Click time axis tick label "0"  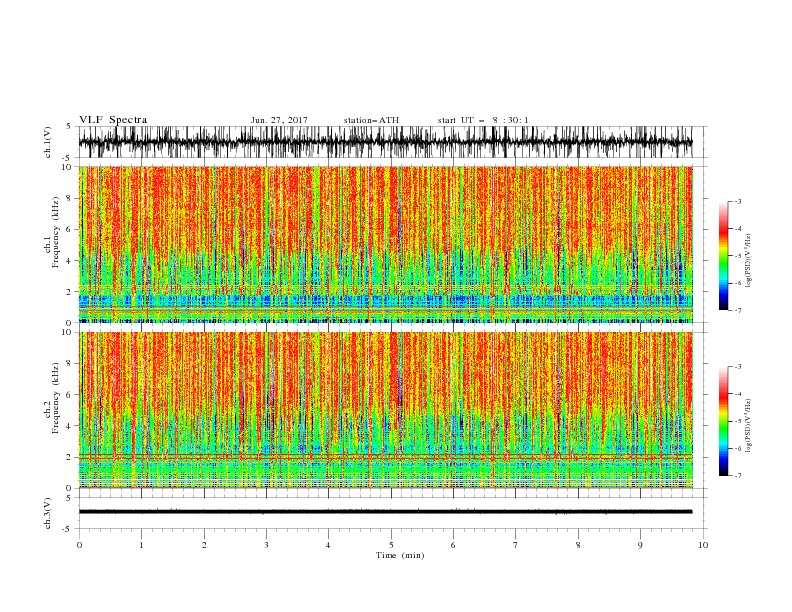(x=79, y=545)
